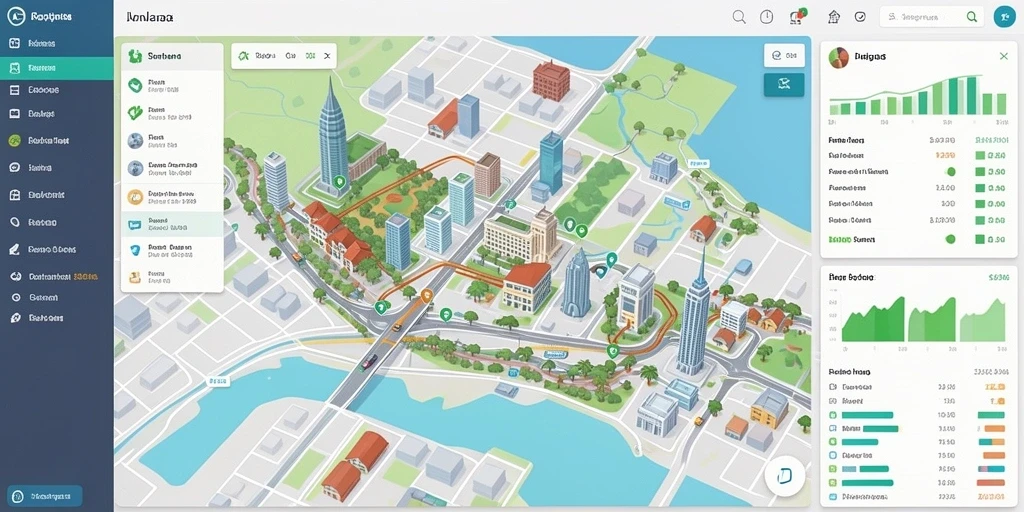The image size is (1024, 512).
Task: Open notifications icon with red and green badge
Action: (797, 16)
